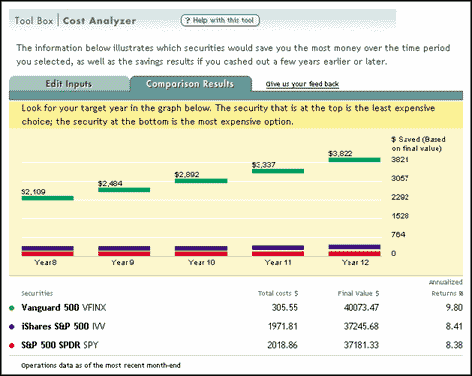Click the Year 8 axis label

[46, 262]
